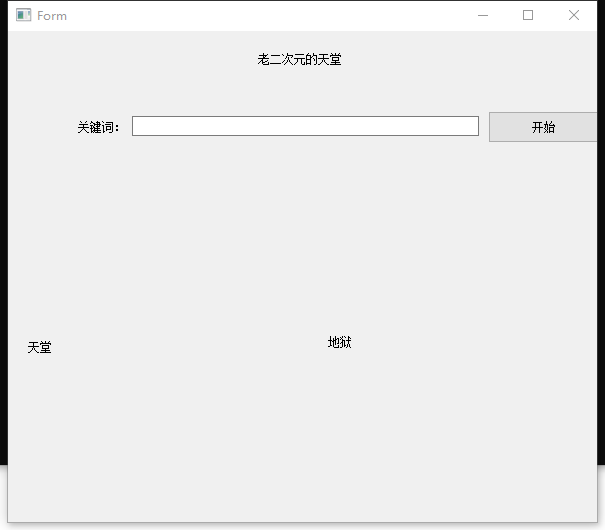Select the 地狱 label

click(x=339, y=342)
